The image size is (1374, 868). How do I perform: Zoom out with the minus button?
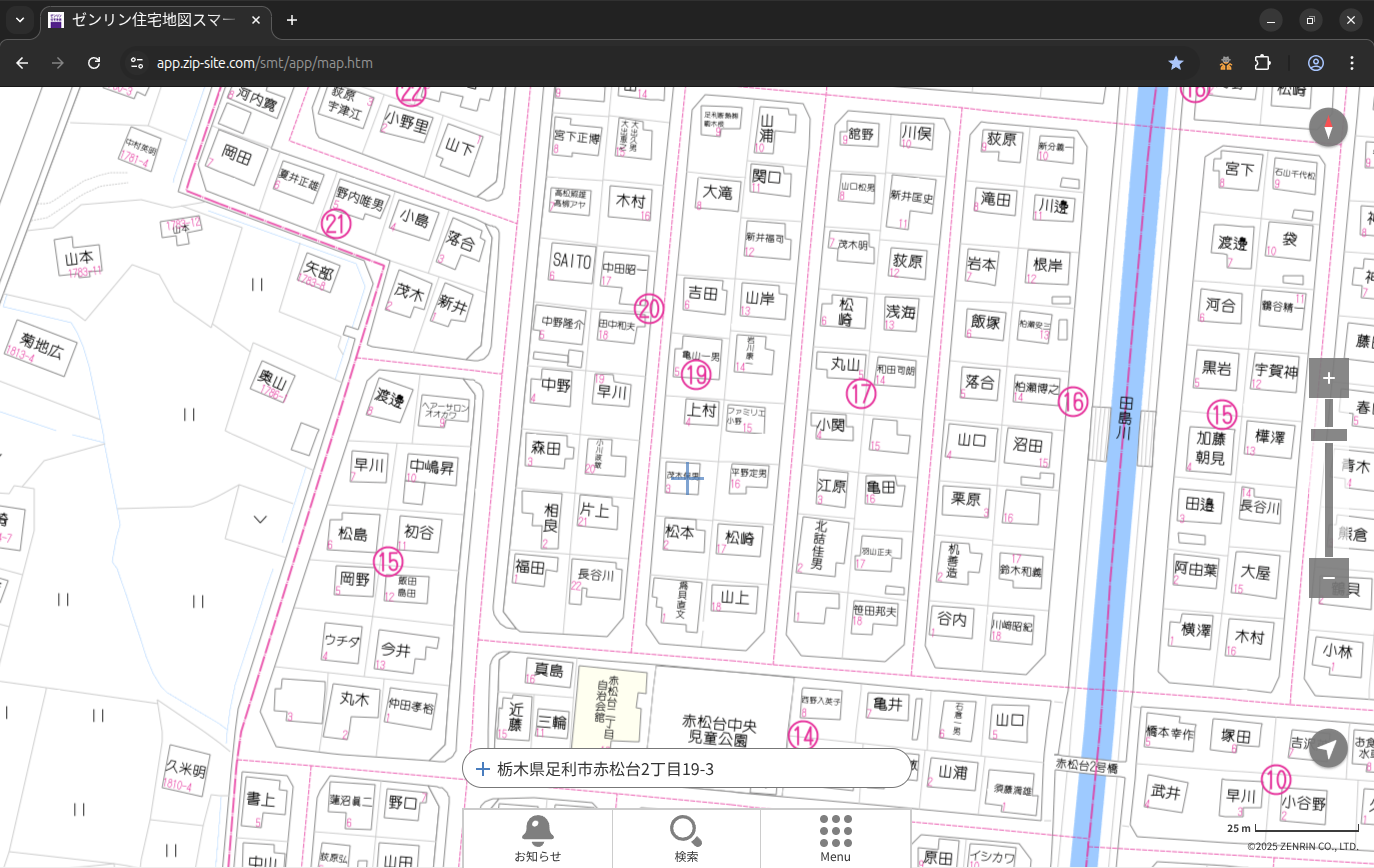click(1328, 578)
